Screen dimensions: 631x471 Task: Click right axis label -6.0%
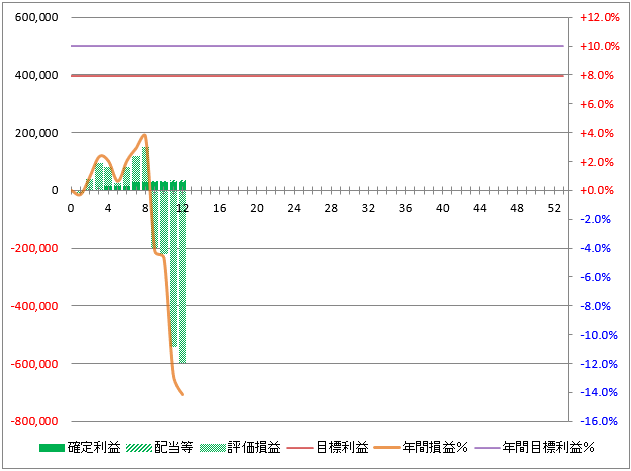pos(596,277)
